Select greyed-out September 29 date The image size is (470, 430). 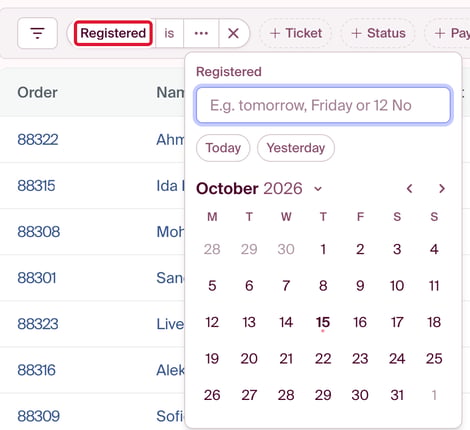[249, 249]
